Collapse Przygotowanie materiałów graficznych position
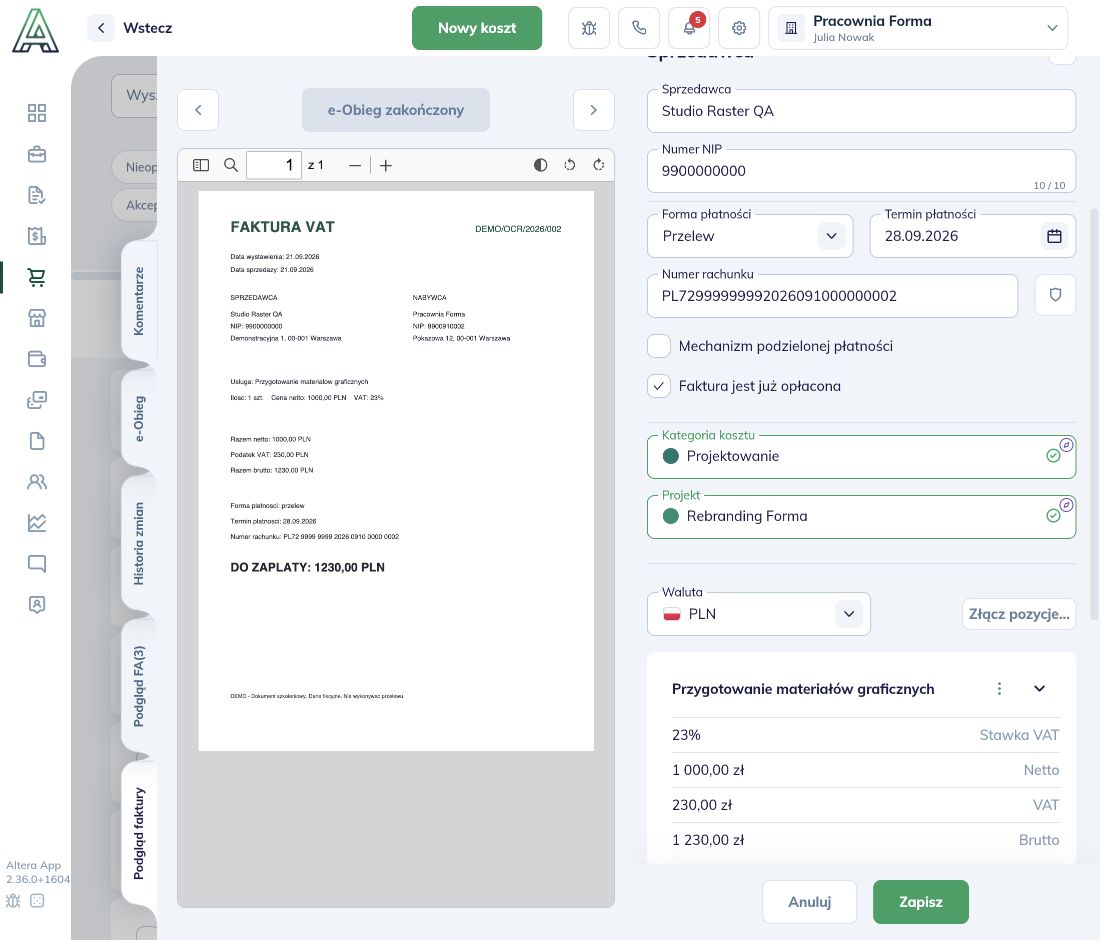 (1040, 689)
